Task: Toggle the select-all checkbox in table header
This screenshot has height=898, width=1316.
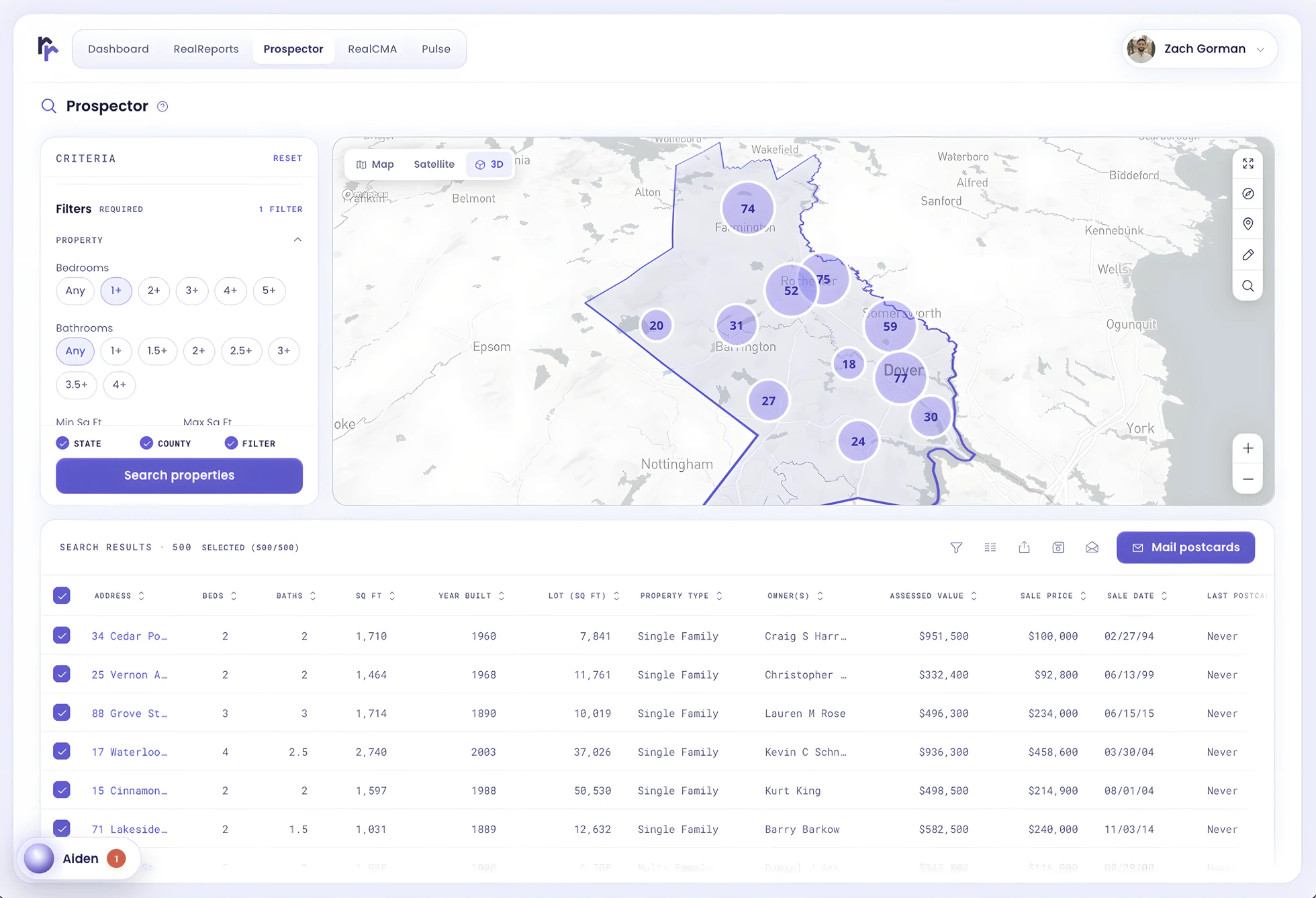Action: (x=62, y=595)
